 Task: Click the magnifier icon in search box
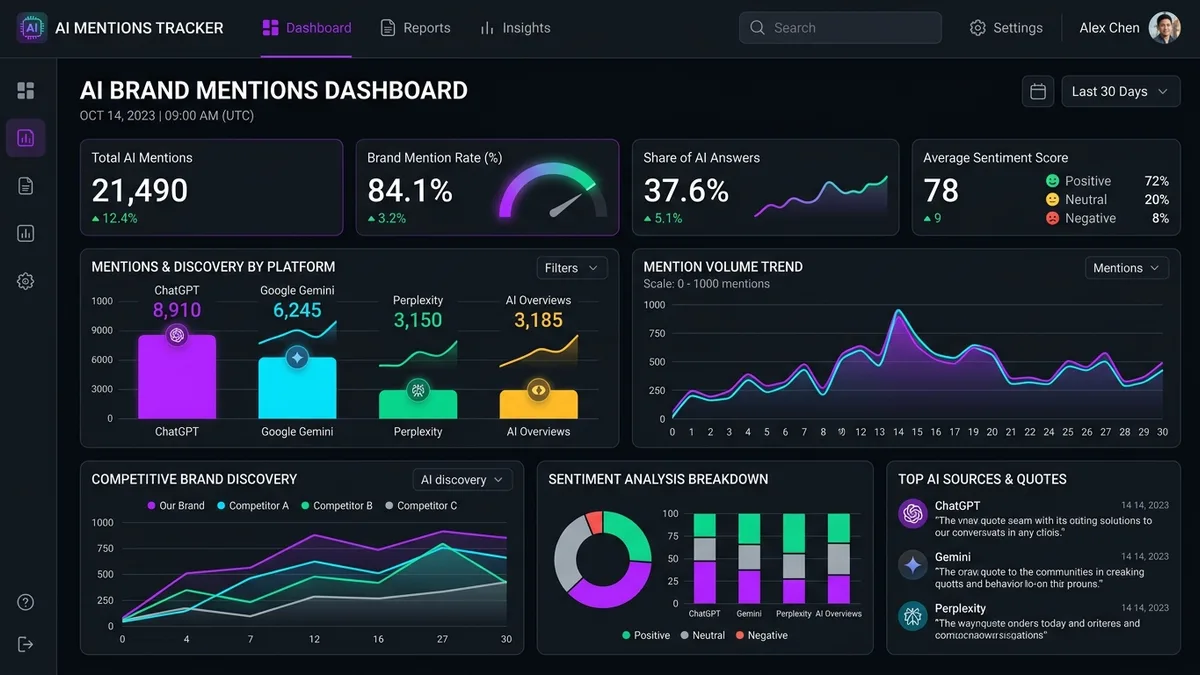coord(757,28)
